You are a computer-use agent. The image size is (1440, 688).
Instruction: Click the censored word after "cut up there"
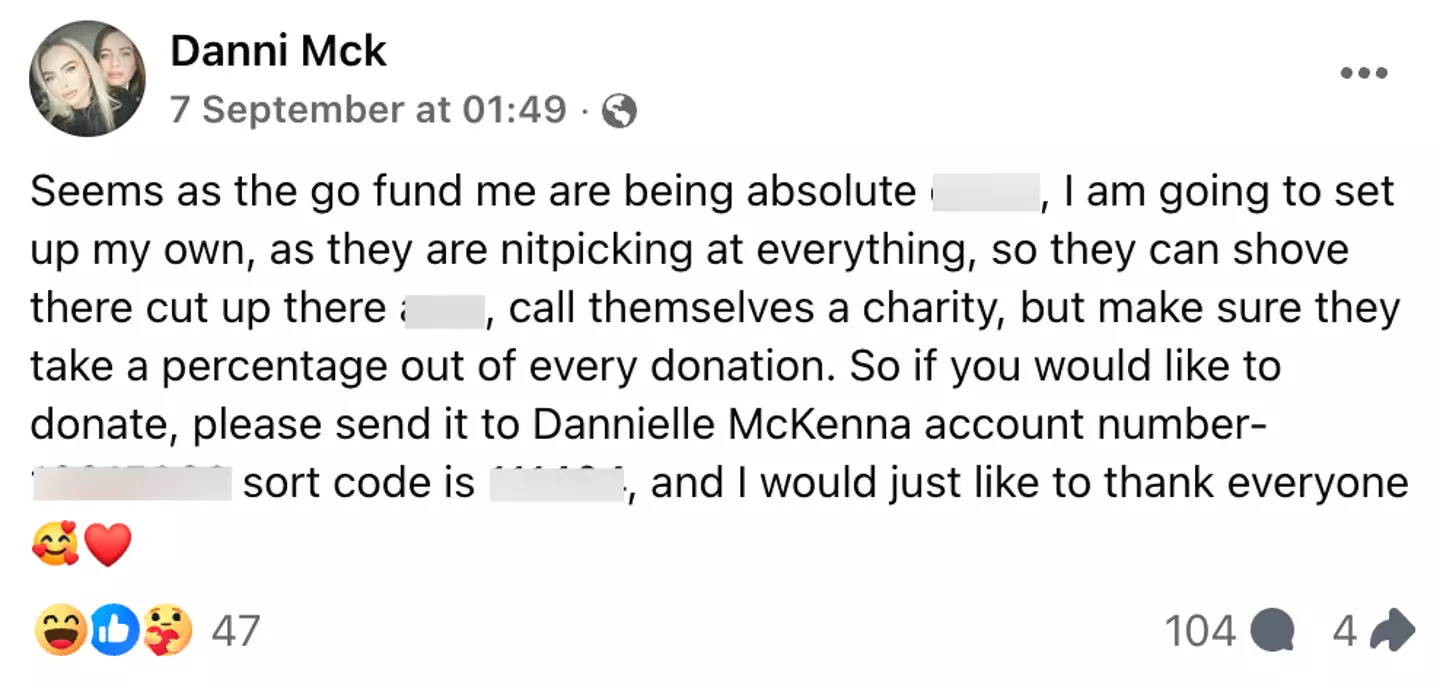pos(441,309)
